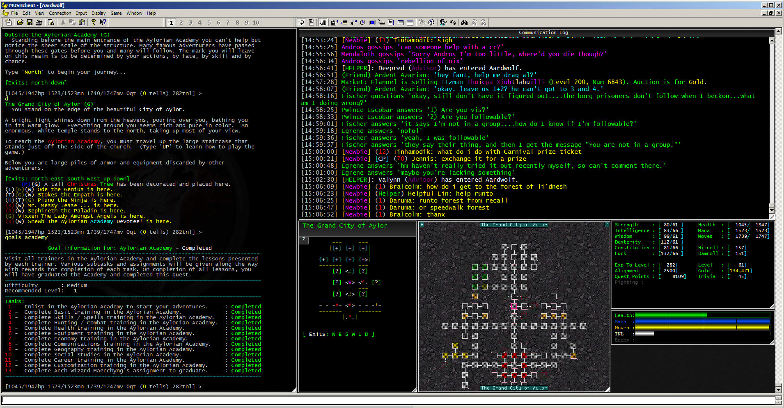Click the bar chart icon in the right toolbar
The height and width of the screenshot is (408, 784).
click(x=323, y=22)
